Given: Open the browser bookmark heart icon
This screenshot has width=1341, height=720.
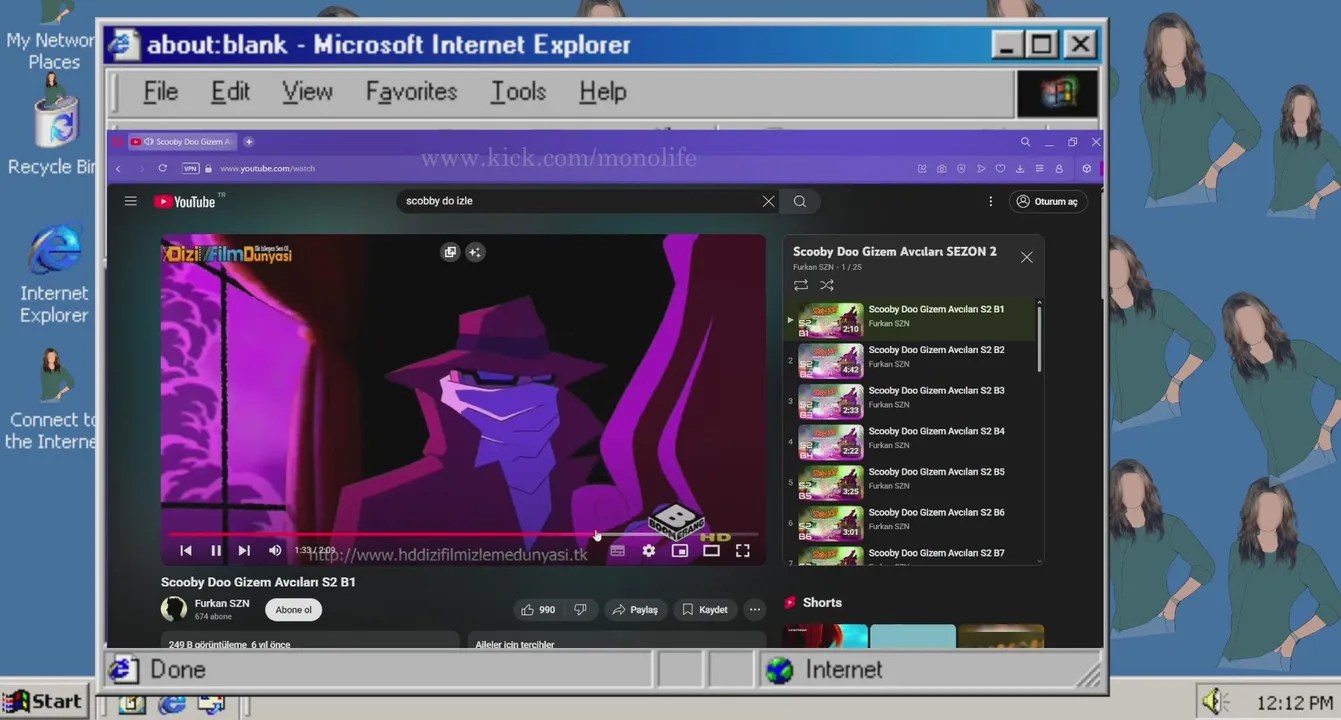Looking at the screenshot, I should [1000, 169].
